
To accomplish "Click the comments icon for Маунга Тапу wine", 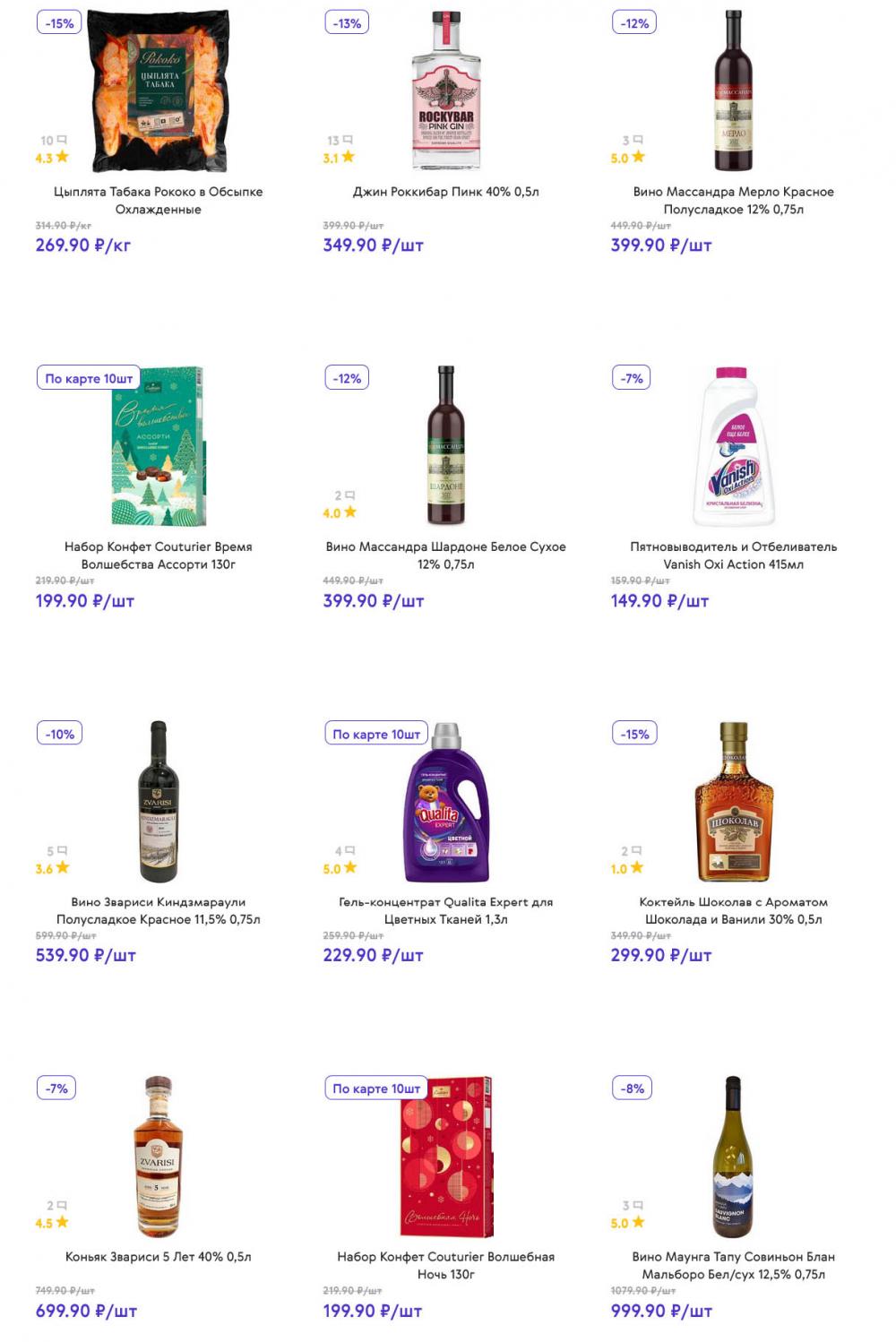I will pyautogui.click(x=638, y=1206).
